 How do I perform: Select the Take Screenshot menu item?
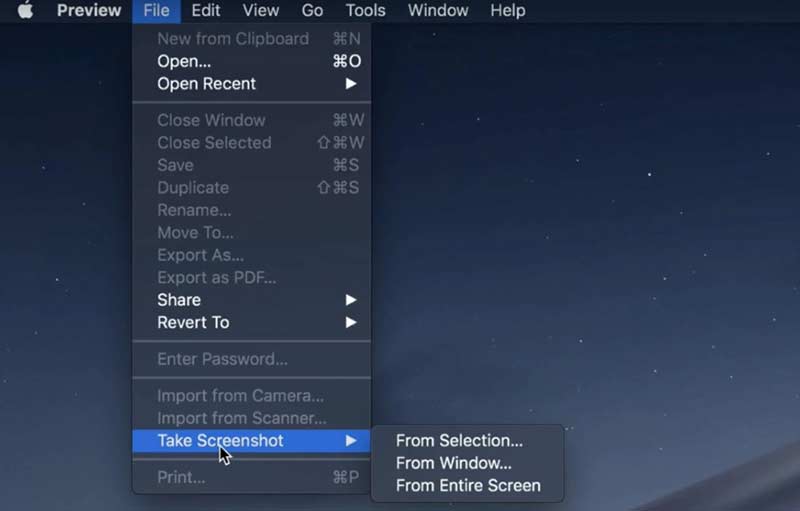point(220,441)
